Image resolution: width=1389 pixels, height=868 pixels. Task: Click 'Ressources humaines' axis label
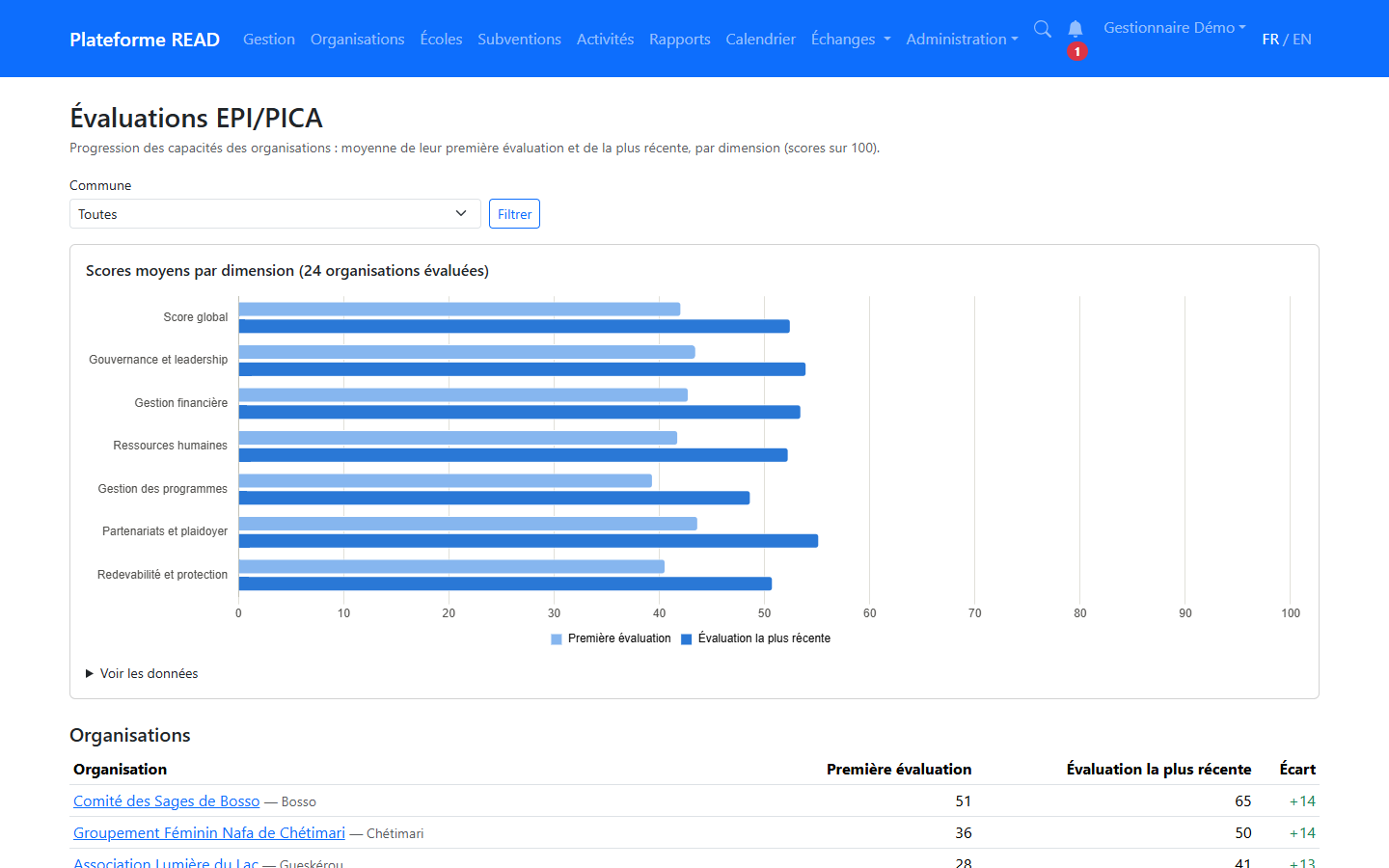click(171, 446)
